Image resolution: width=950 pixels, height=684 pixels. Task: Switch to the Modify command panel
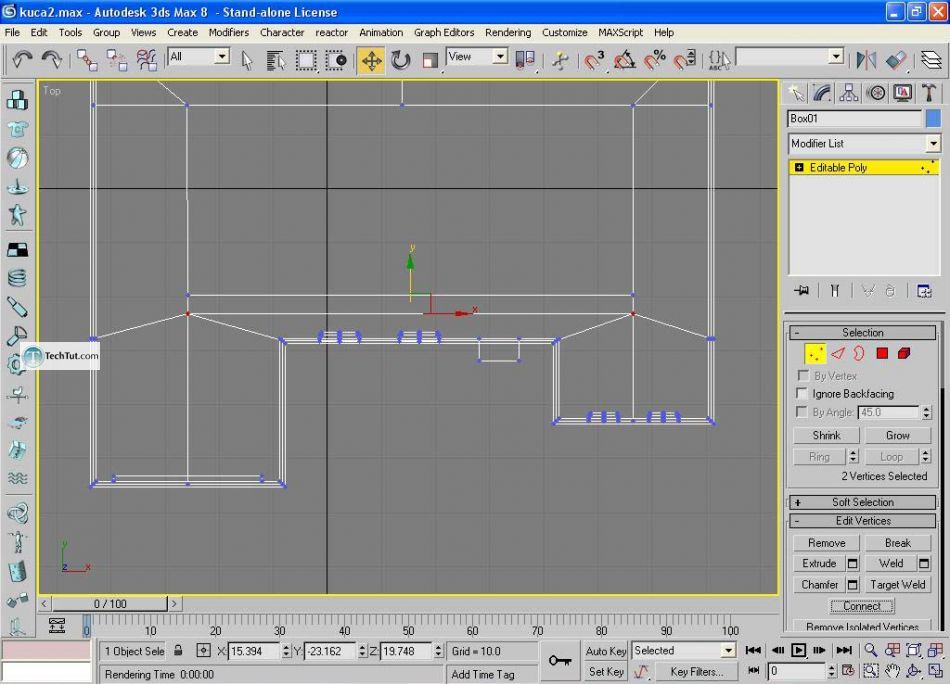[x=822, y=93]
